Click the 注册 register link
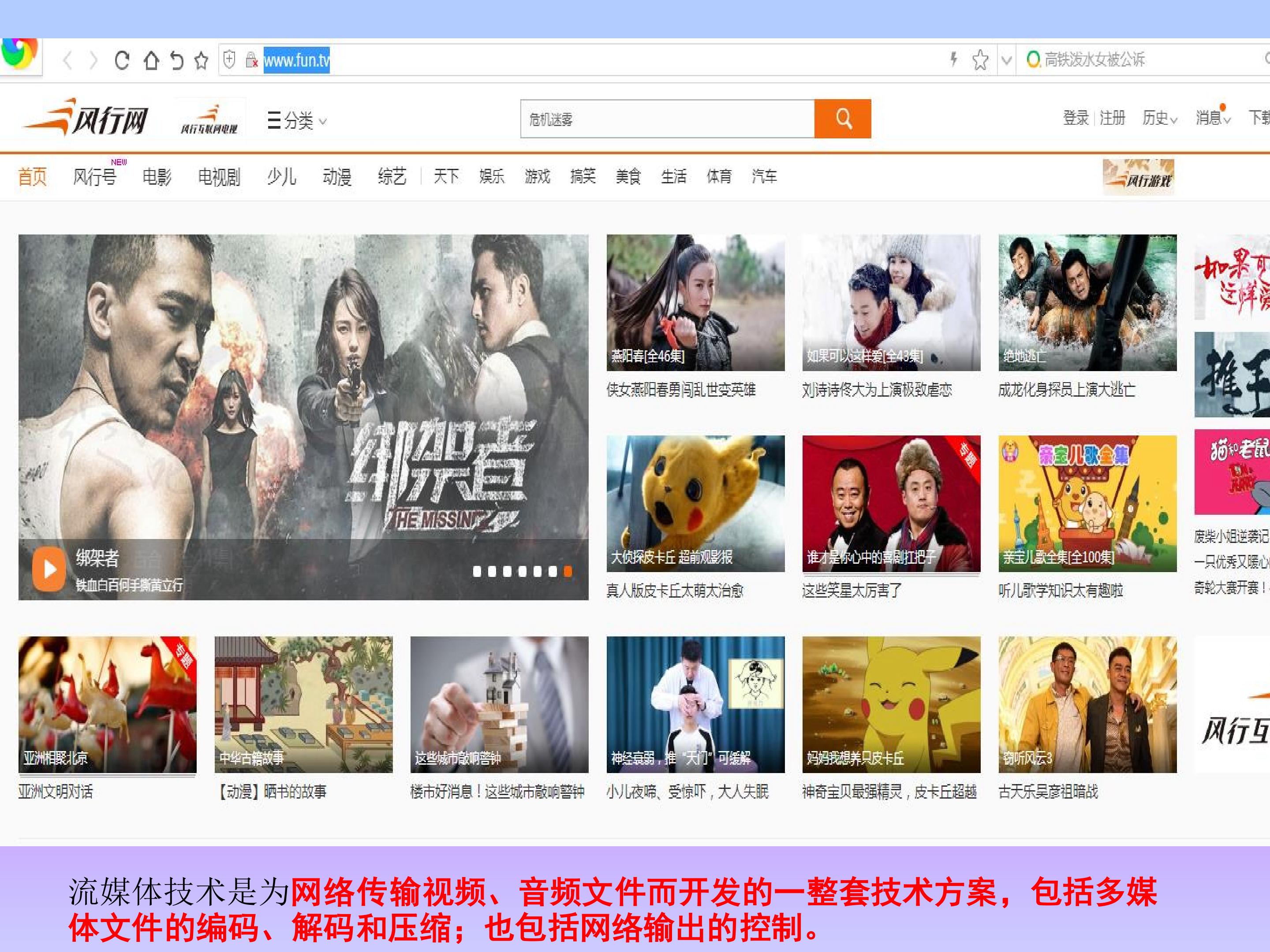 [1112, 118]
